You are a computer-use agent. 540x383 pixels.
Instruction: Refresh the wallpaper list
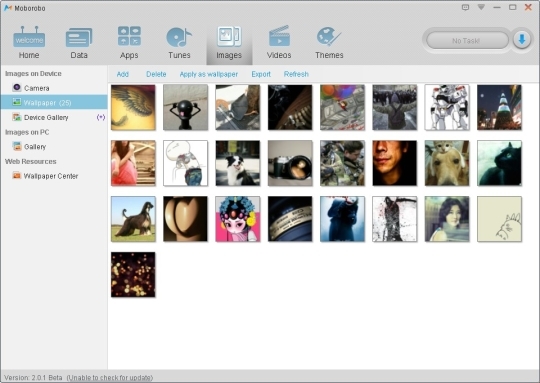(x=296, y=74)
